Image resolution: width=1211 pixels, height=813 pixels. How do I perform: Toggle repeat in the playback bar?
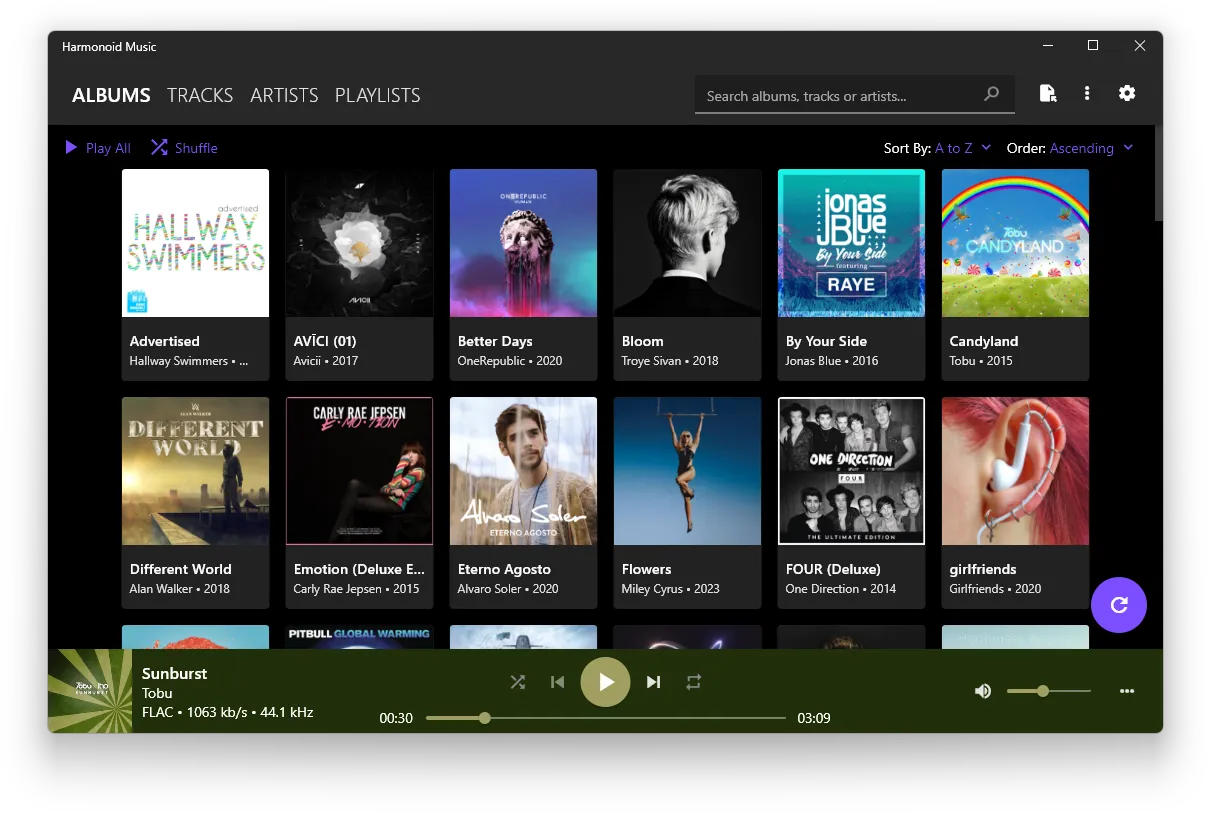point(693,682)
